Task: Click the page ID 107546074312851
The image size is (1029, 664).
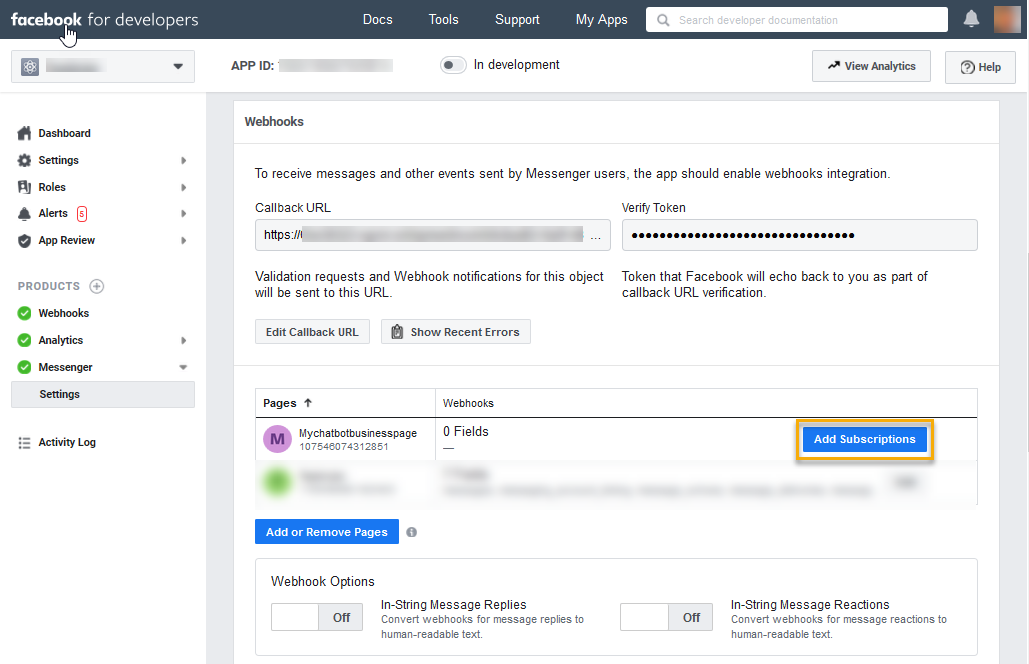Action: coord(344,447)
